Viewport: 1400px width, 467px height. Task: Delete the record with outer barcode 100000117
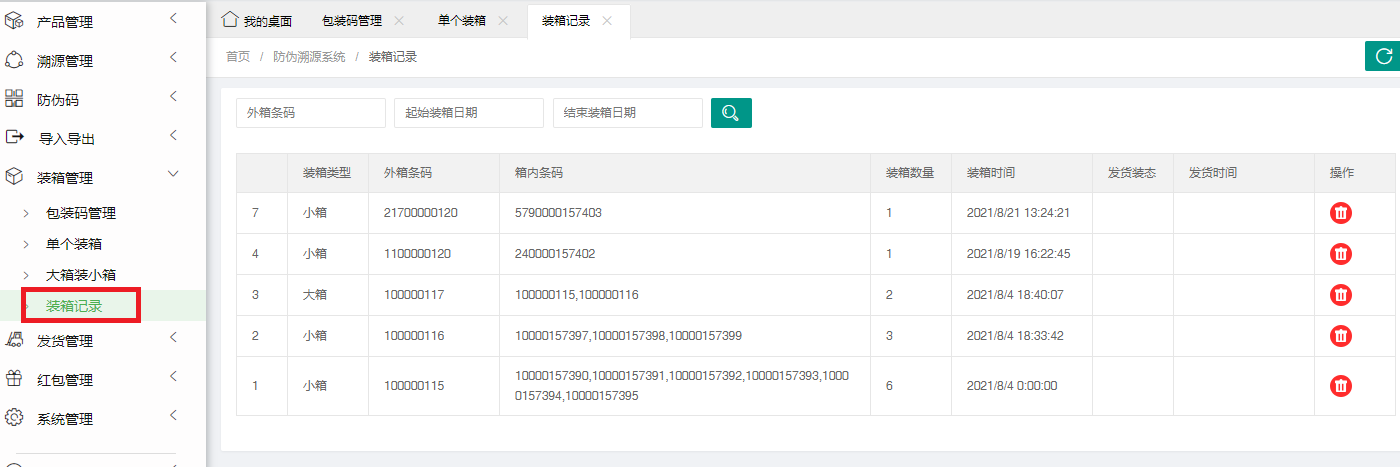click(1341, 295)
